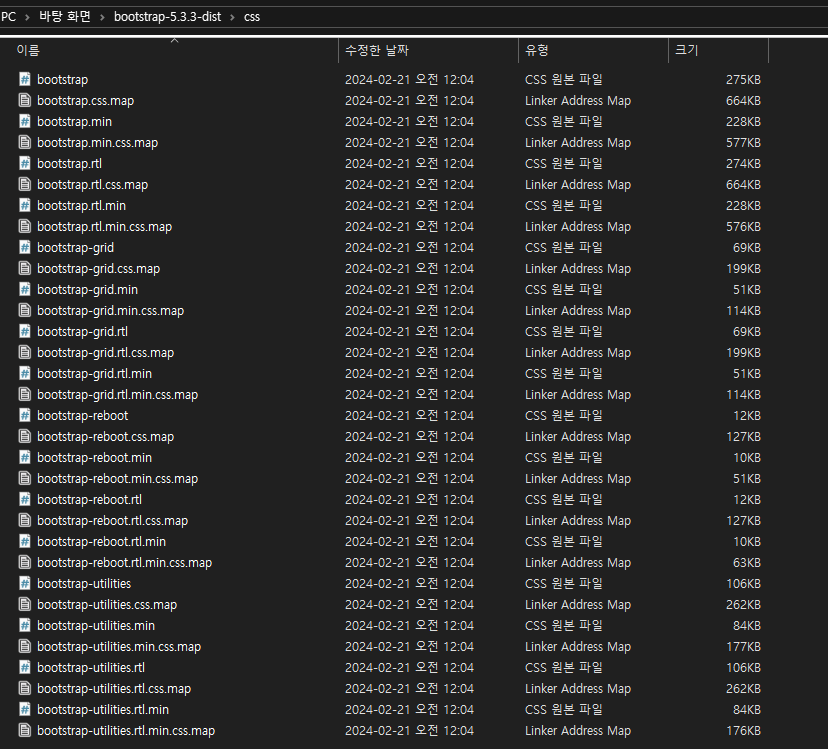Click the type cell of bootstrap-utilities.rtl.min
This screenshot has height=749, width=828.
(x=563, y=709)
